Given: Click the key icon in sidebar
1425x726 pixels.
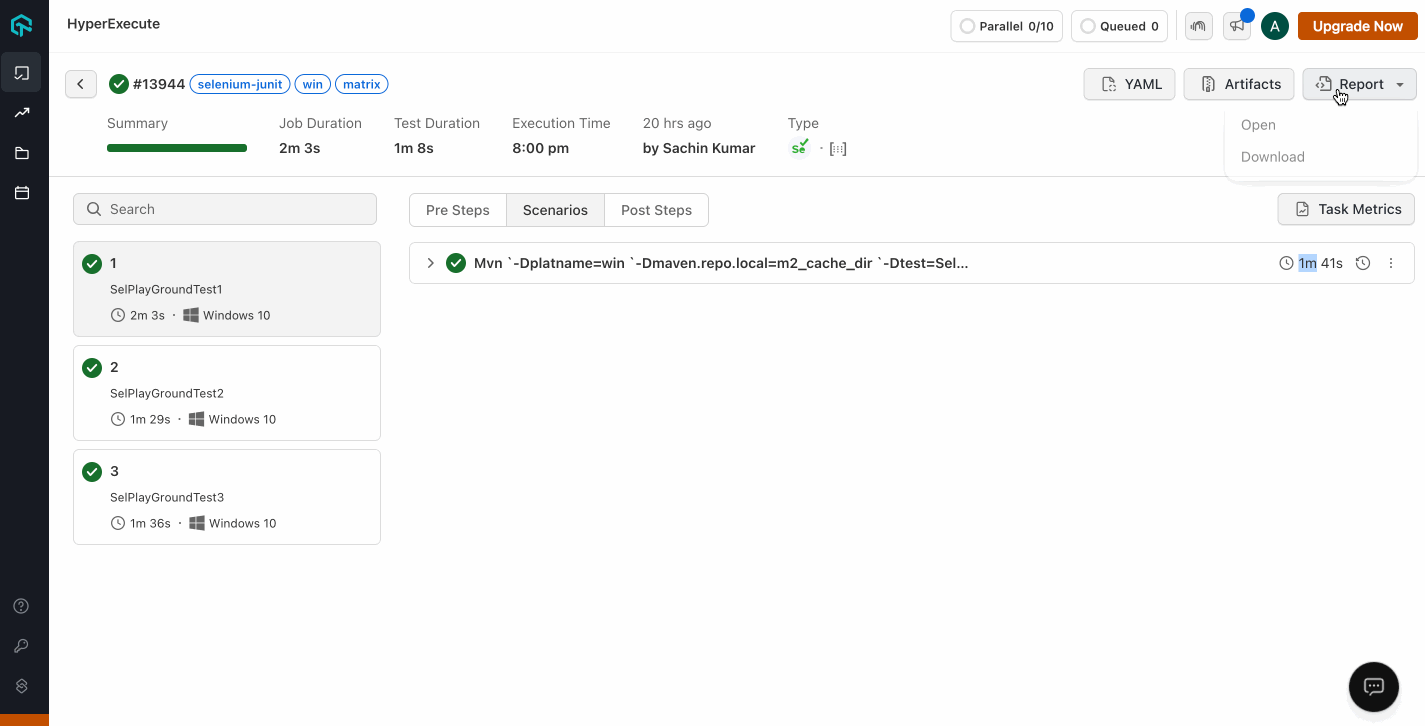Looking at the screenshot, I should pos(21,646).
